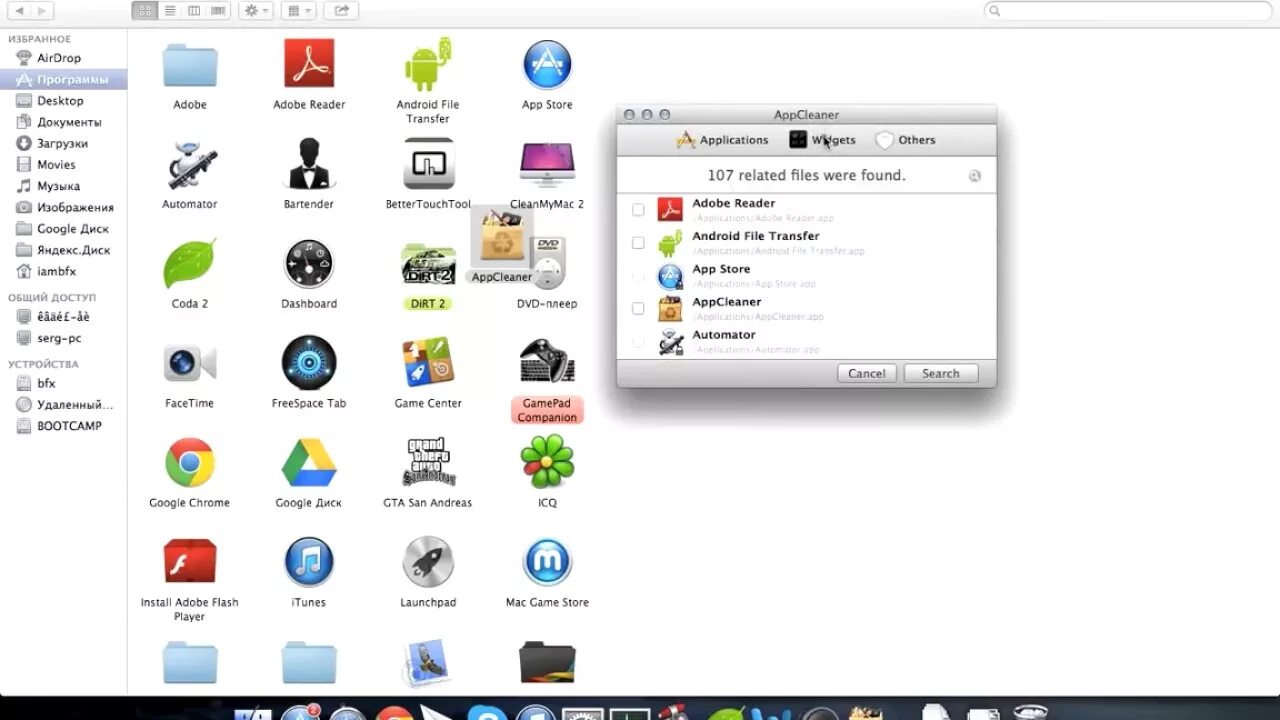This screenshot has height=720, width=1280.
Task: Select the GTA San Andreas icon
Action: tap(428, 462)
